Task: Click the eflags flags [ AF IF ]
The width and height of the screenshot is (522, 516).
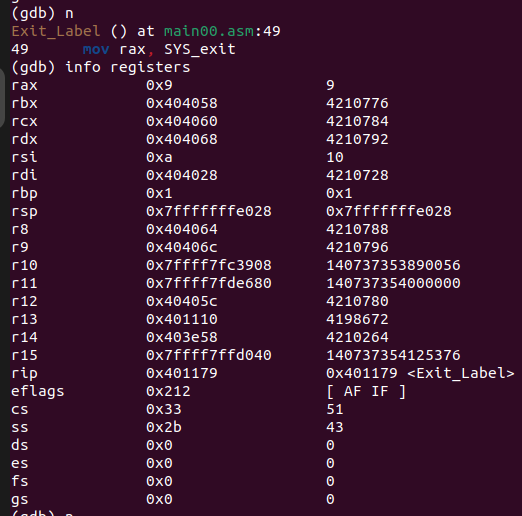Action: (x=366, y=391)
